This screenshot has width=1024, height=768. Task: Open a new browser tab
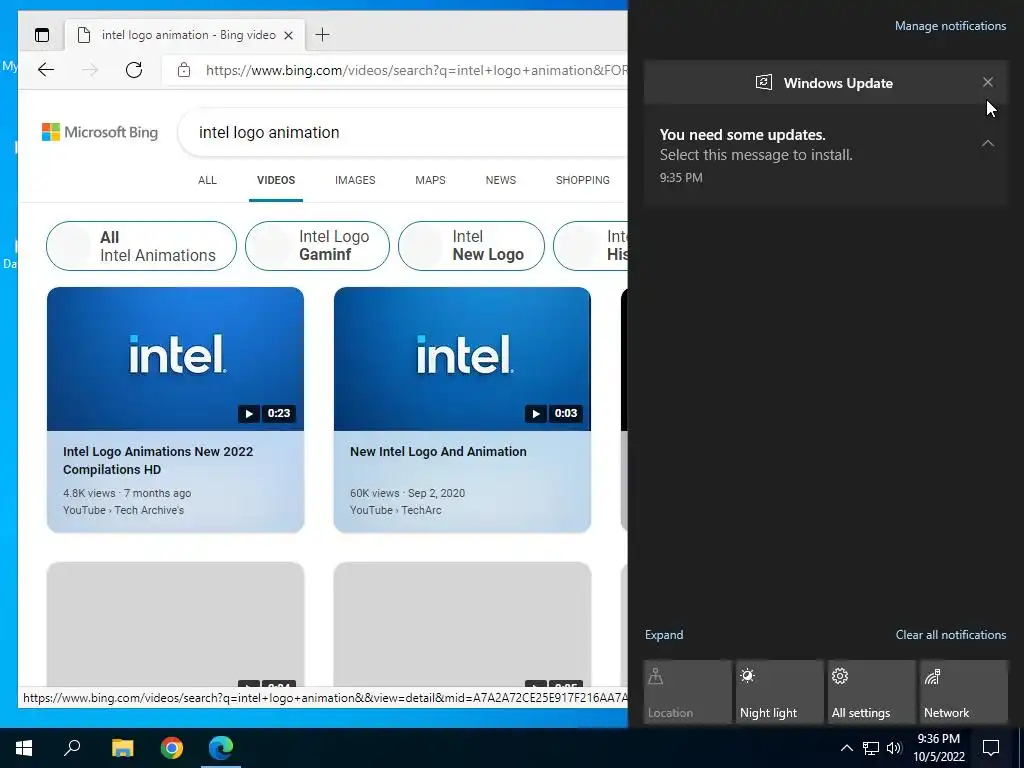click(x=322, y=35)
